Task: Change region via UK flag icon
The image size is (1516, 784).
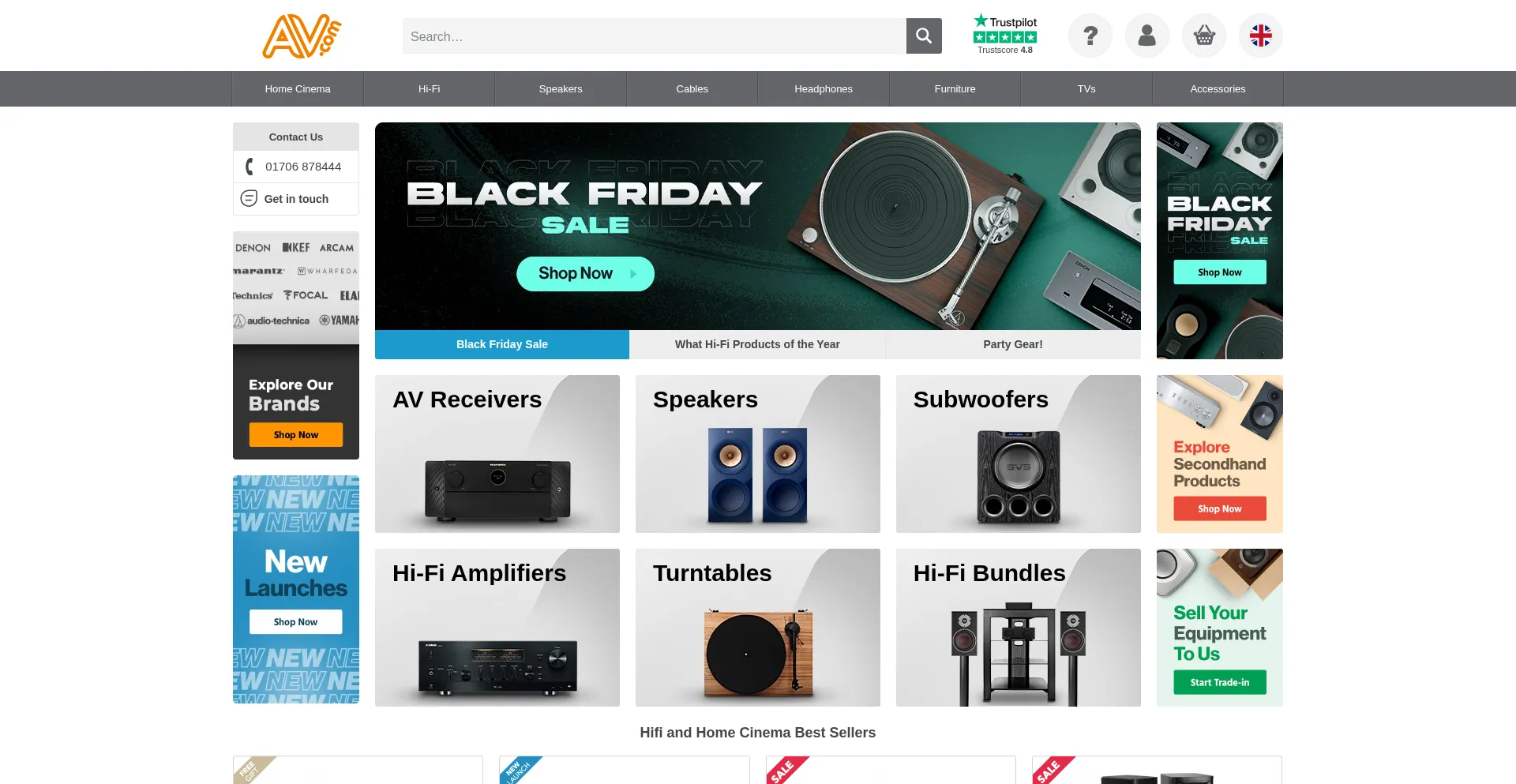Action: tap(1261, 36)
